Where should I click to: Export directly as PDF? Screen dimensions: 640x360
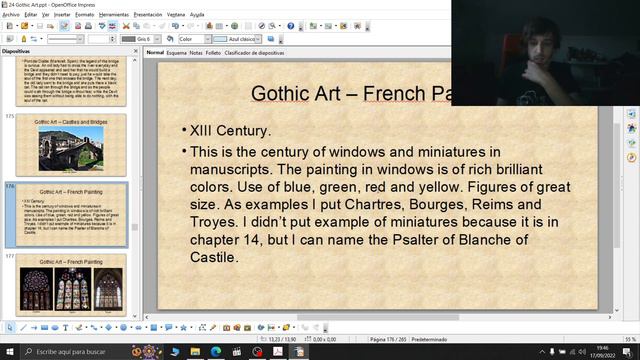(78, 26)
